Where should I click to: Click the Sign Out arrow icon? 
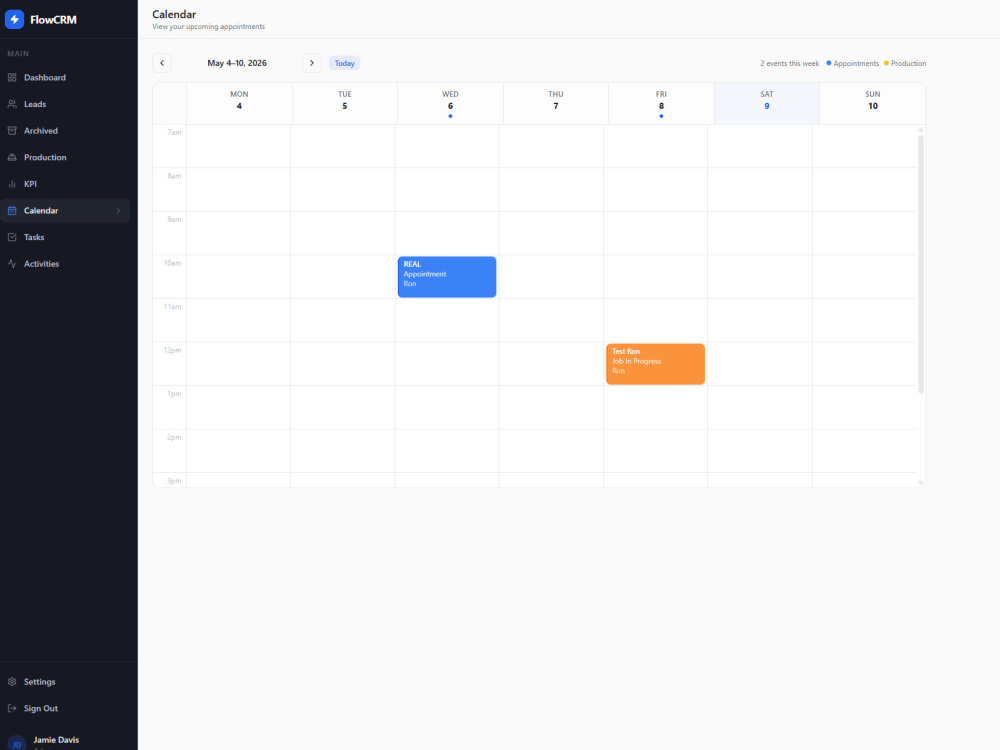click(x=12, y=709)
